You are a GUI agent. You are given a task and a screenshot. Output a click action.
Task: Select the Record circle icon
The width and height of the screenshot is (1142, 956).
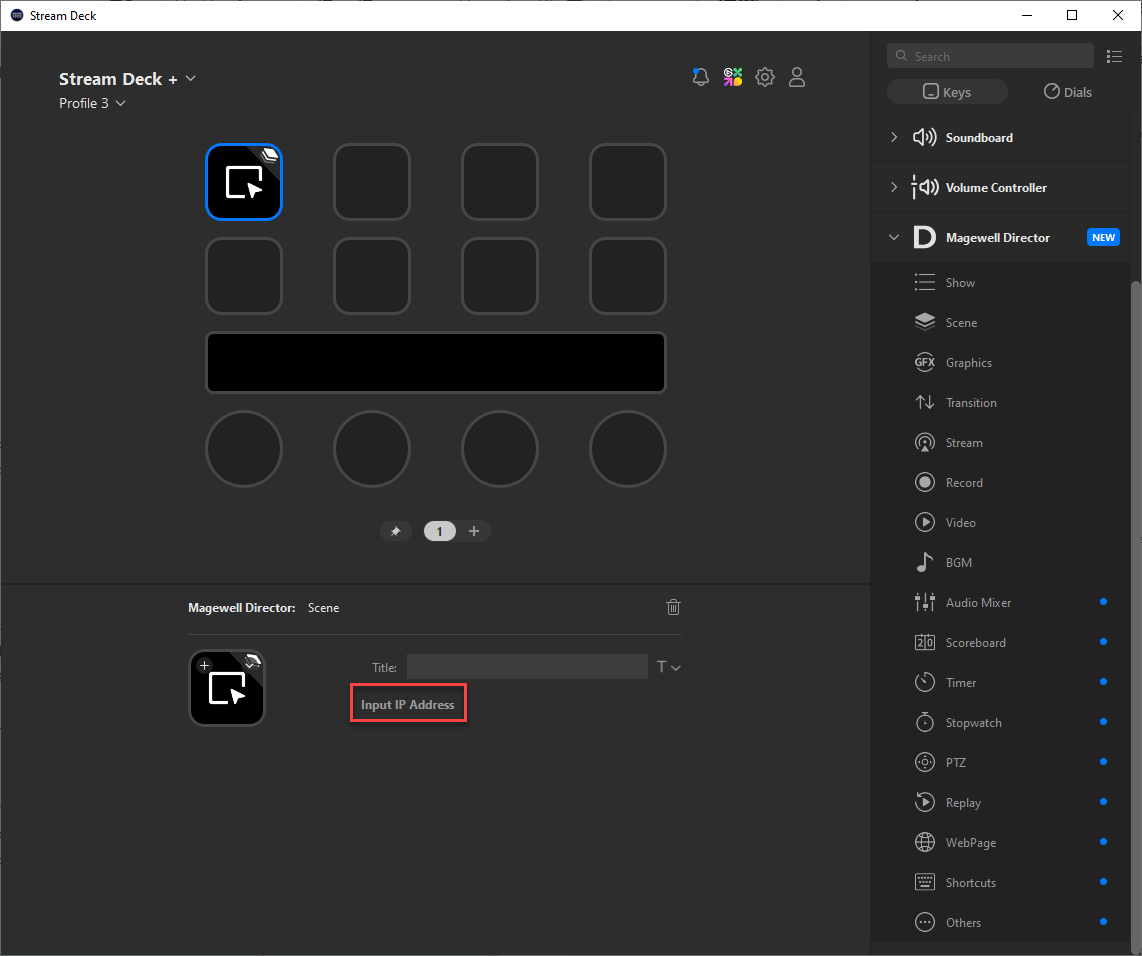(924, 482)
